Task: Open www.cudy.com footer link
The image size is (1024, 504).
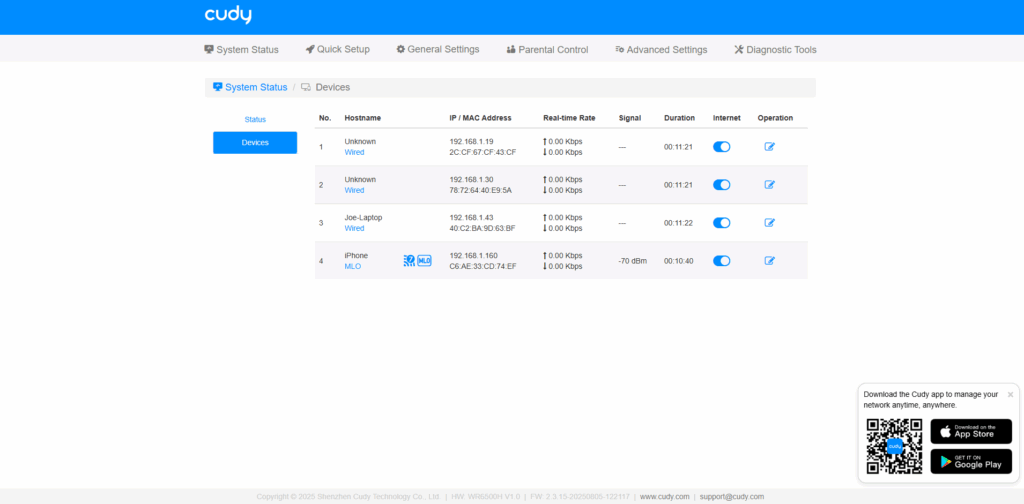Action: [664, 497]
